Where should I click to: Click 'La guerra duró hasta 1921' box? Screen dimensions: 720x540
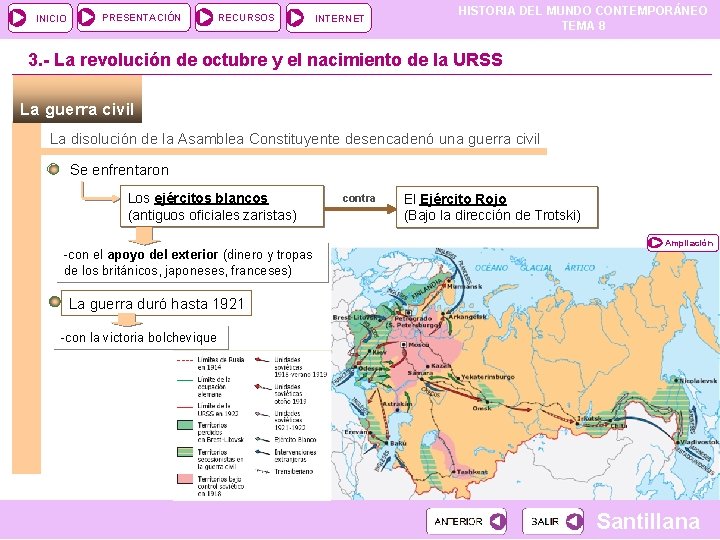click(156, 303)
